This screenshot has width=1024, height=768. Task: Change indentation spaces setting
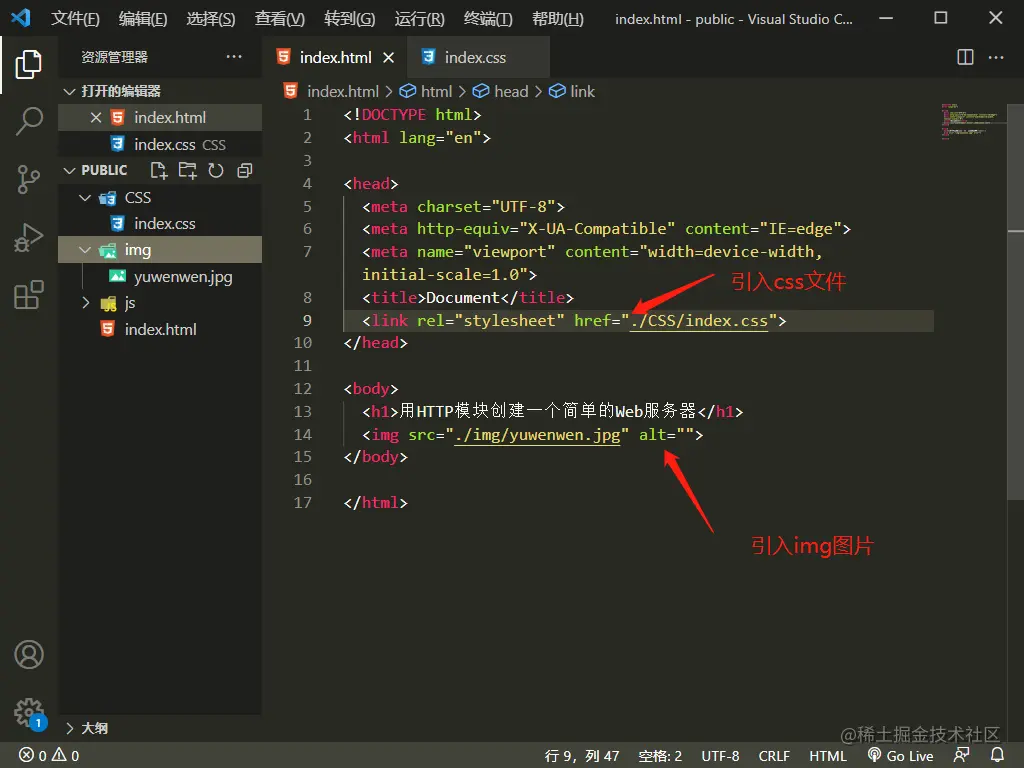click(660, 756)
